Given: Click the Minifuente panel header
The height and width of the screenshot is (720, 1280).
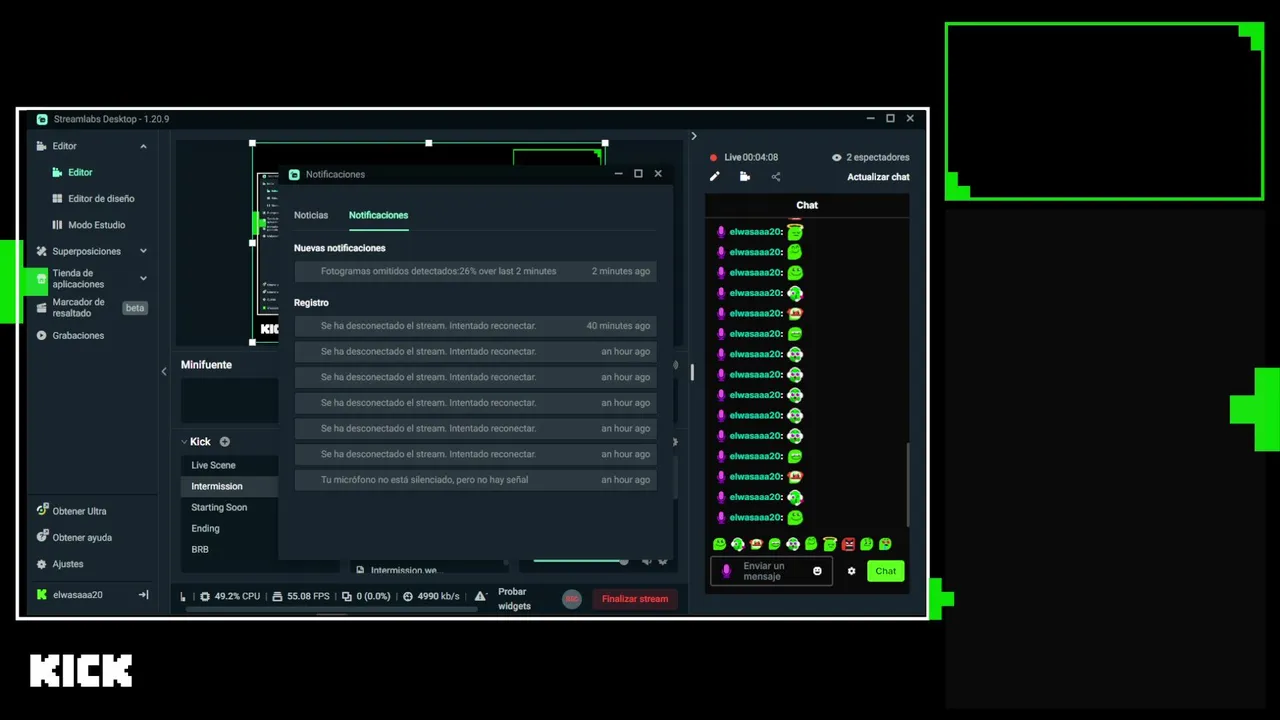Looking at the screenshot, I should (x=206, y=365).
